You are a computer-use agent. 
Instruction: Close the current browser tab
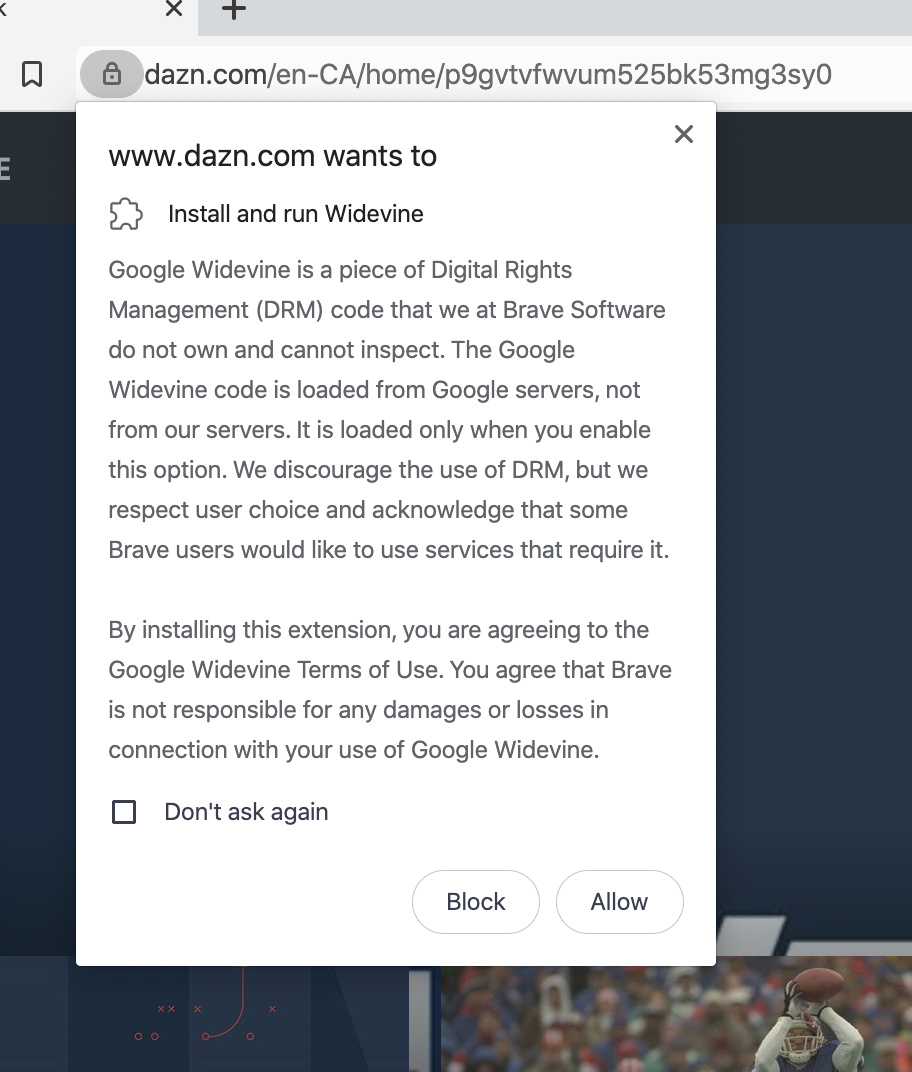(174, 9)
